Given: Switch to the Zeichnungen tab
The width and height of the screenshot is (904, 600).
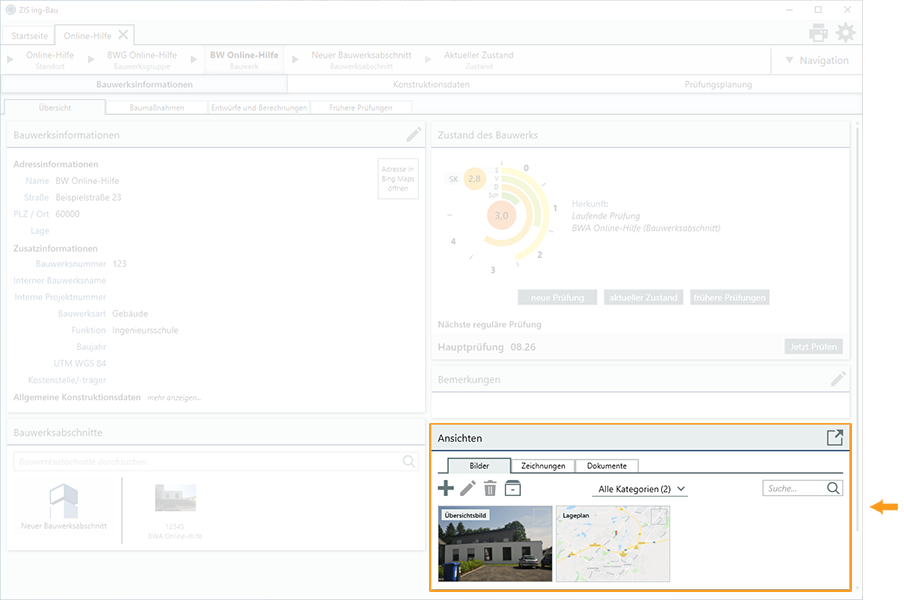Looking at the screenshot, I should [x=543, y=466].
